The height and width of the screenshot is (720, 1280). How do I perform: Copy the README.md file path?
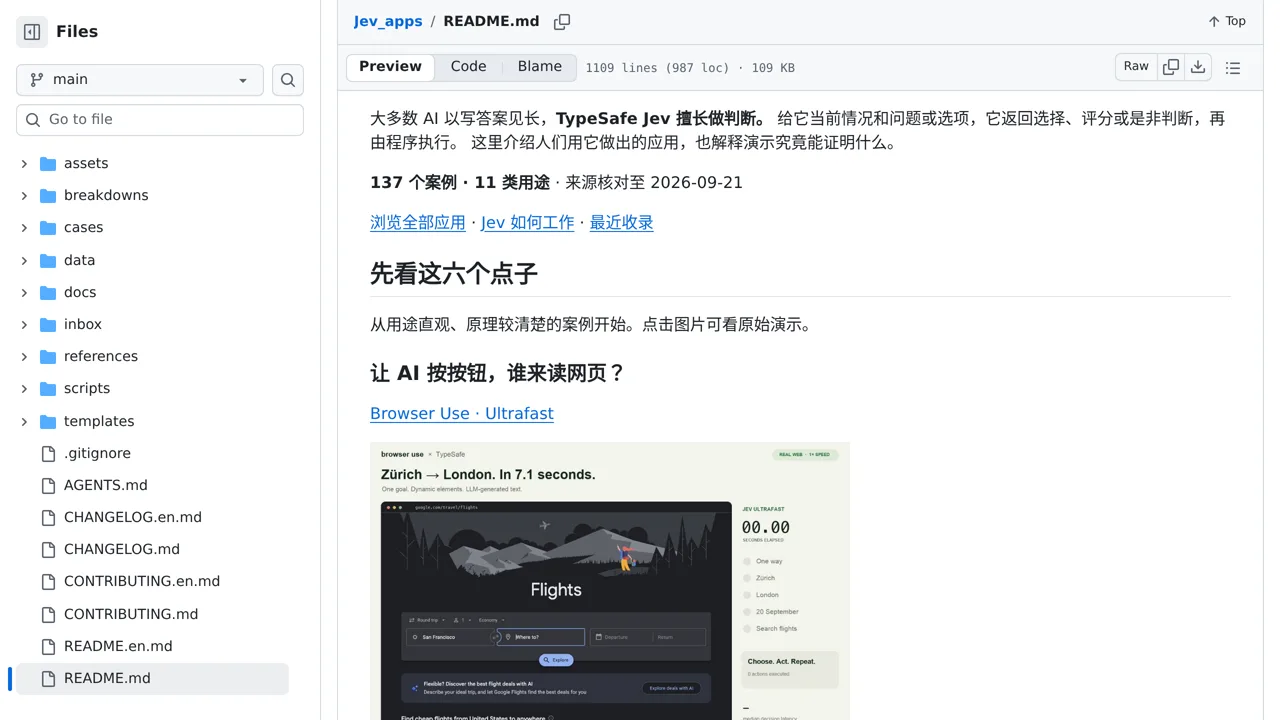562,21
